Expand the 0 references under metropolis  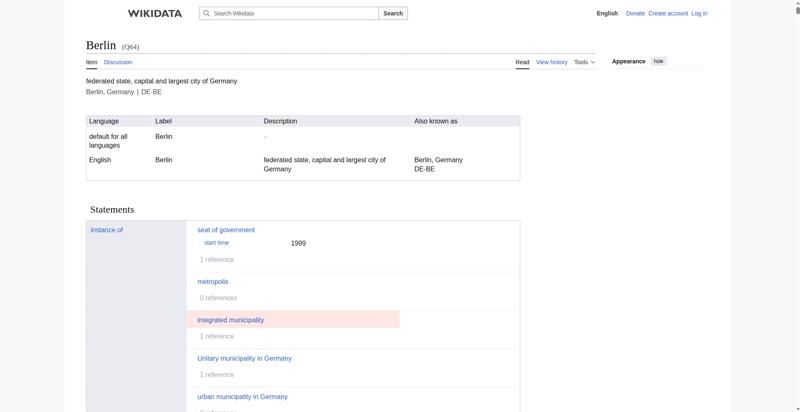click(x=218, y=297)
